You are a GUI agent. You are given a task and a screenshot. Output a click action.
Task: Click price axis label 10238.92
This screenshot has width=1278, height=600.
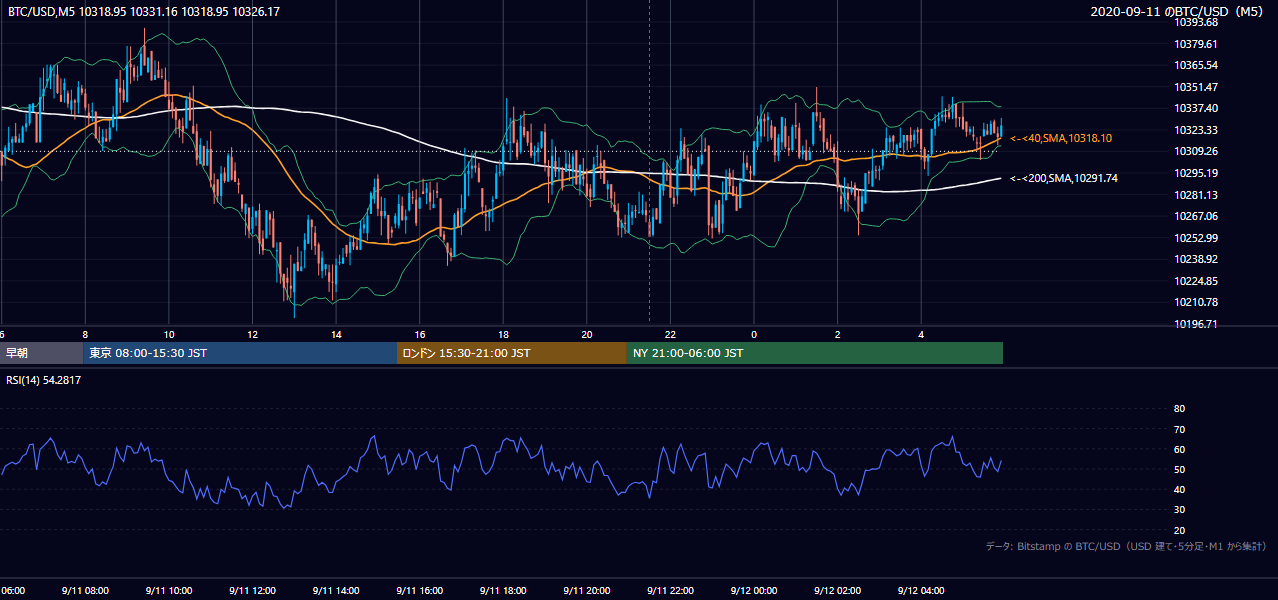coord(1196,259)
